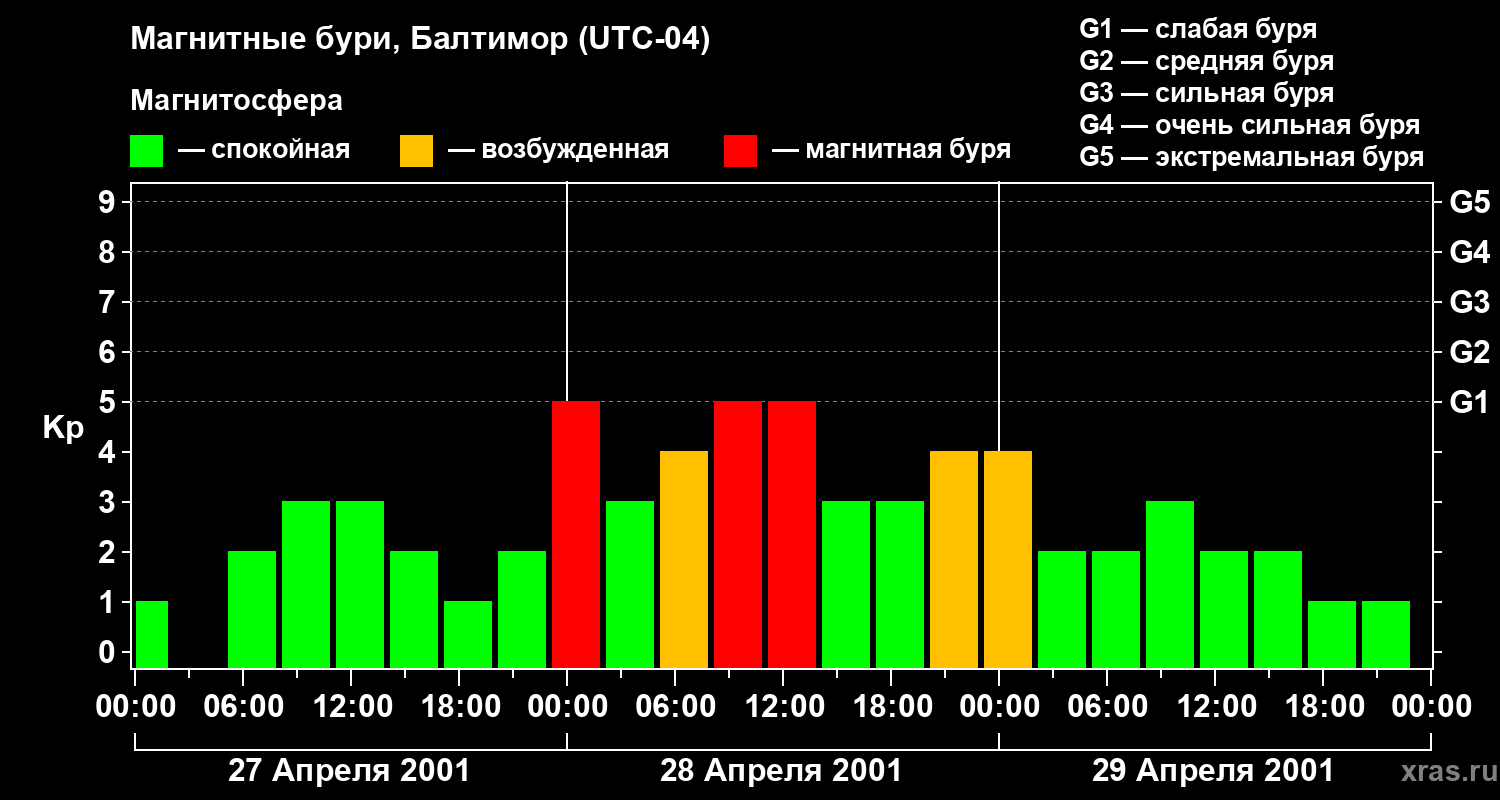Click the orange 'возбужденная' legend swatch
1500x800 pixels.
pos(416,151)
